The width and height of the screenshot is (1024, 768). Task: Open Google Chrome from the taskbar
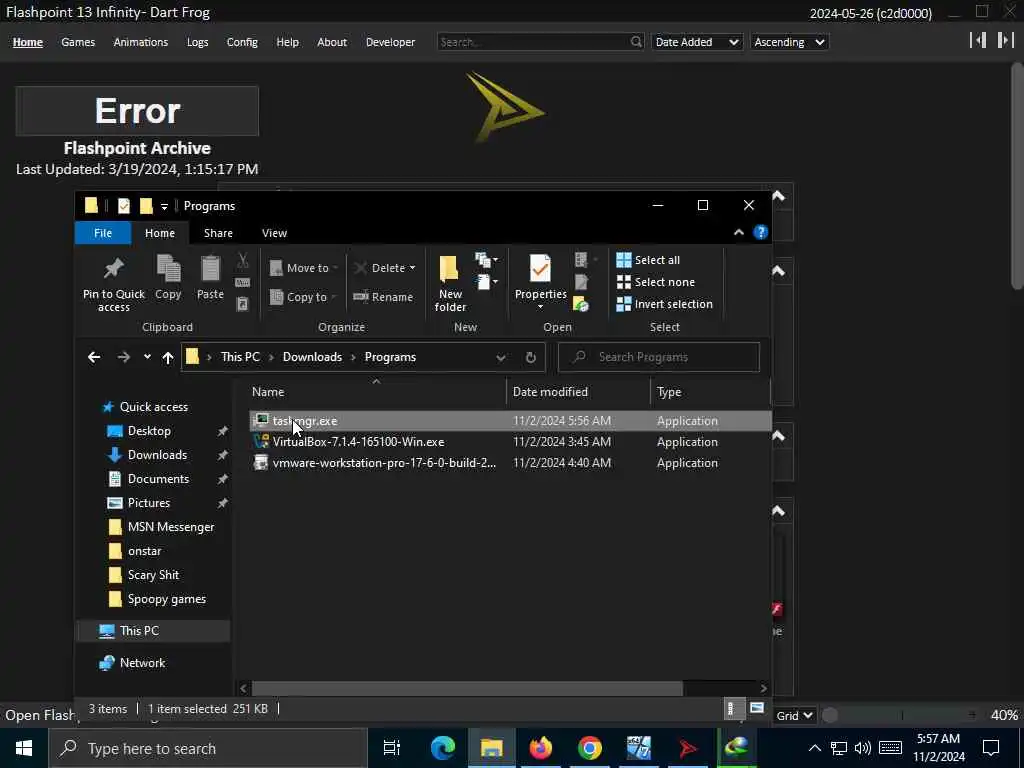click(x=590, y=748)
